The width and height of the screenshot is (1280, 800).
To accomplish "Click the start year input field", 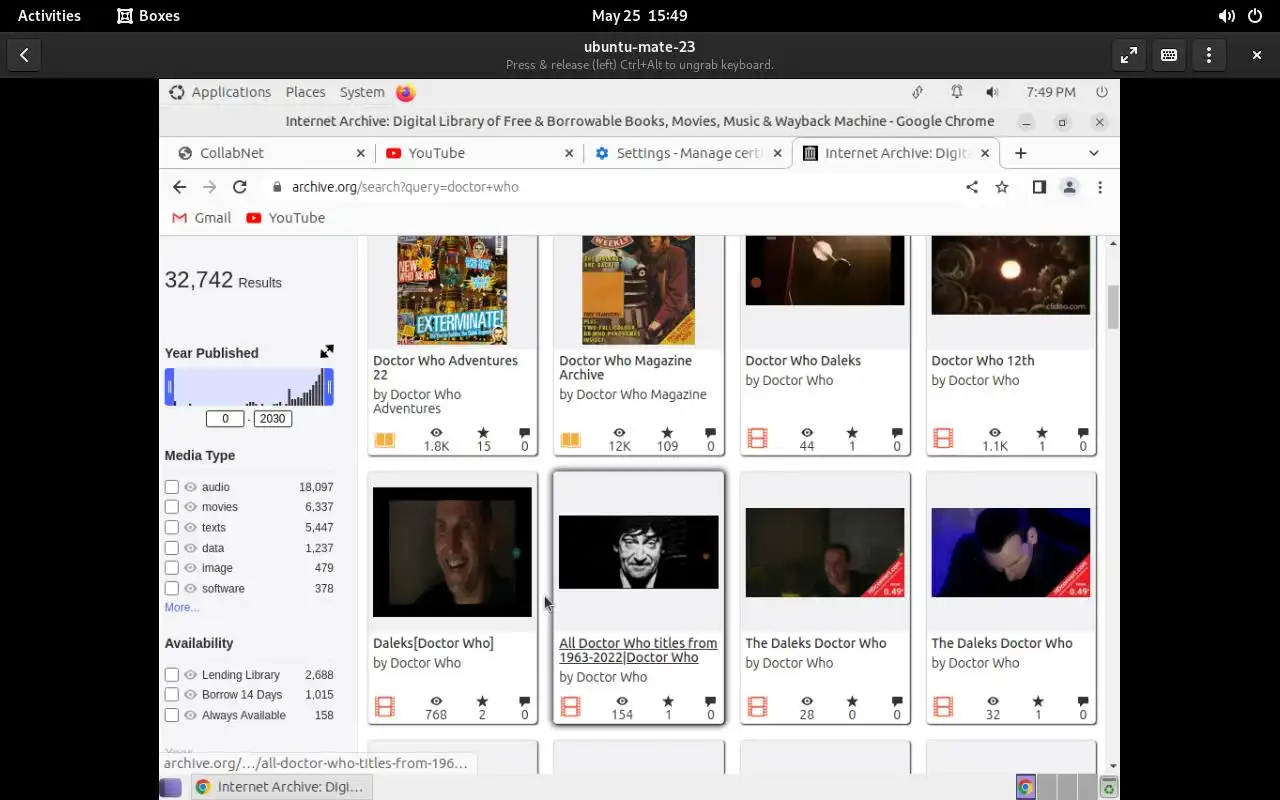I will (225, 419).
